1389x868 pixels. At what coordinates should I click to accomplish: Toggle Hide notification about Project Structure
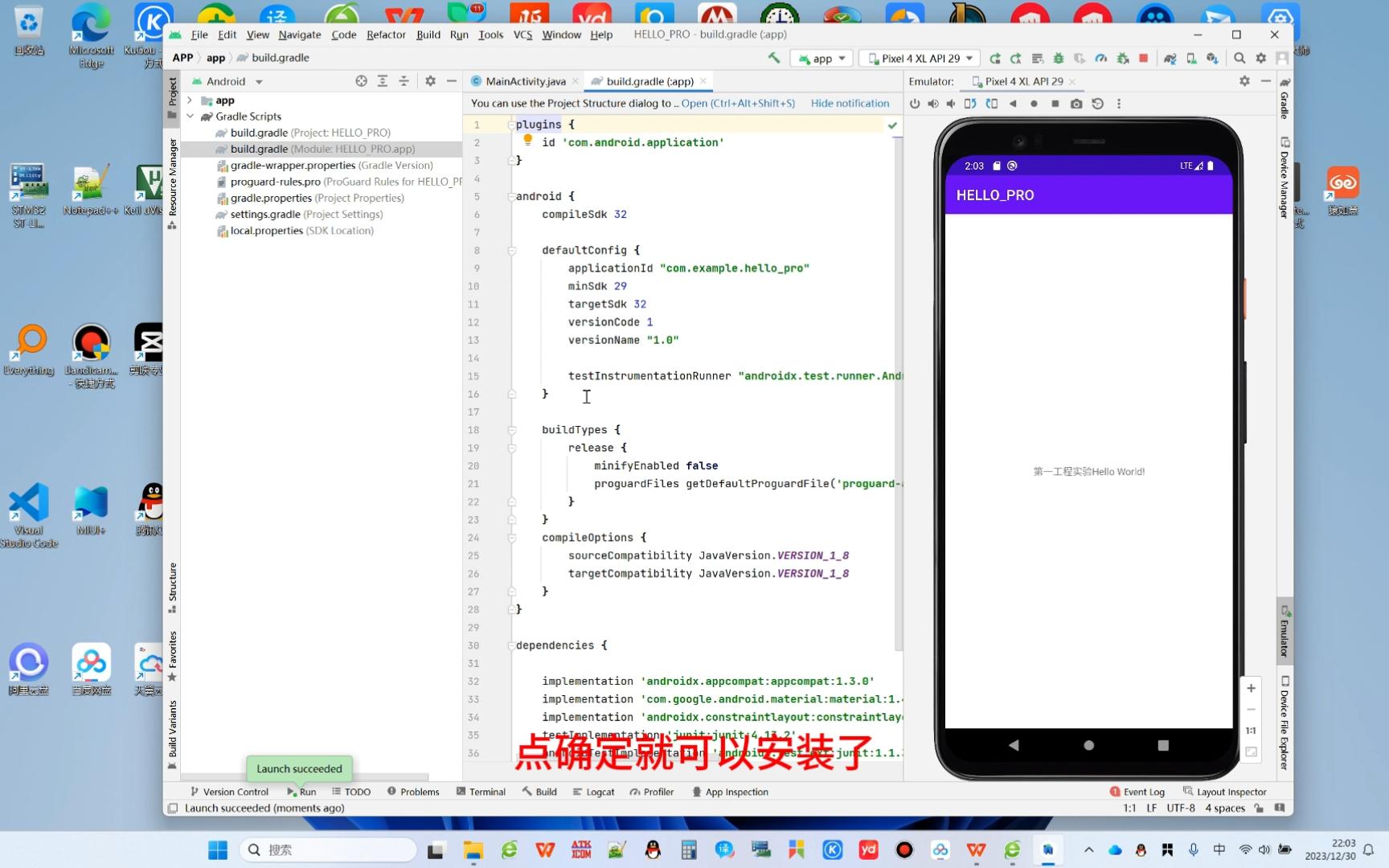pos(850,103)
